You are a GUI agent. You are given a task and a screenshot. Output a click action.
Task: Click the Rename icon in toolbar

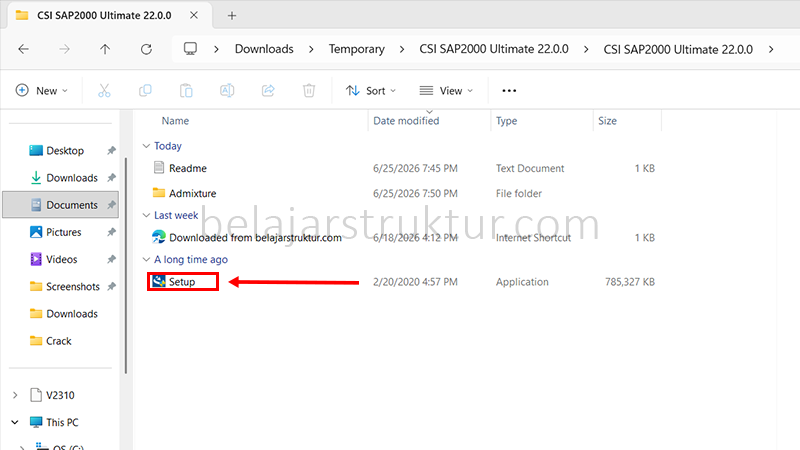click(227, 91)
